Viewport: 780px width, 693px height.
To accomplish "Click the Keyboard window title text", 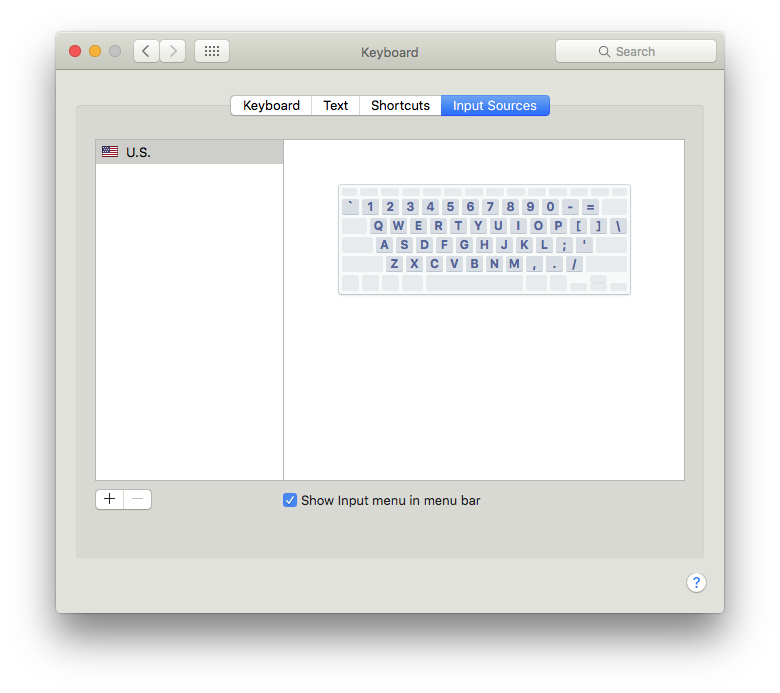I will 390,52.
